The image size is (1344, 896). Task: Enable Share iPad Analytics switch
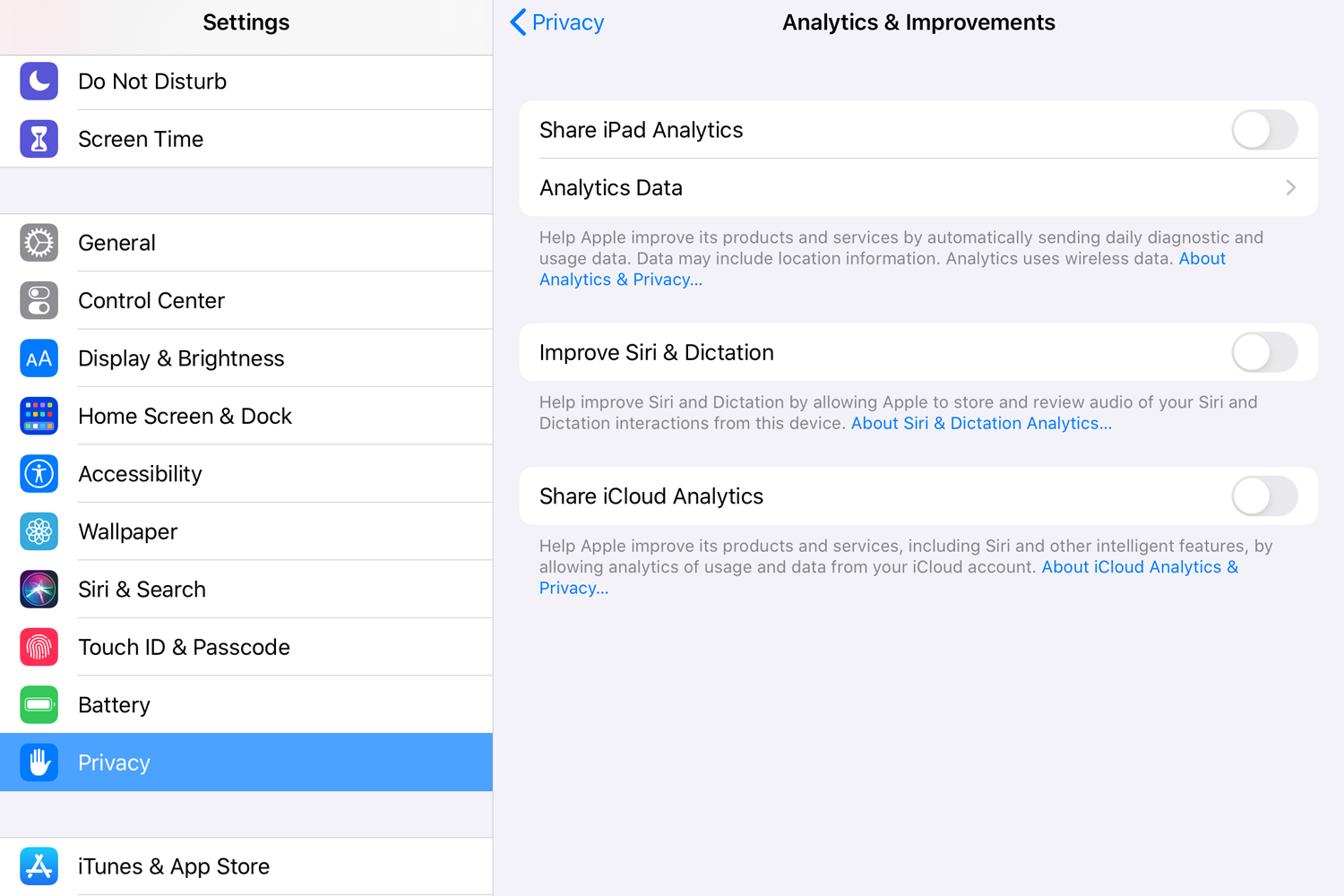1264,130
